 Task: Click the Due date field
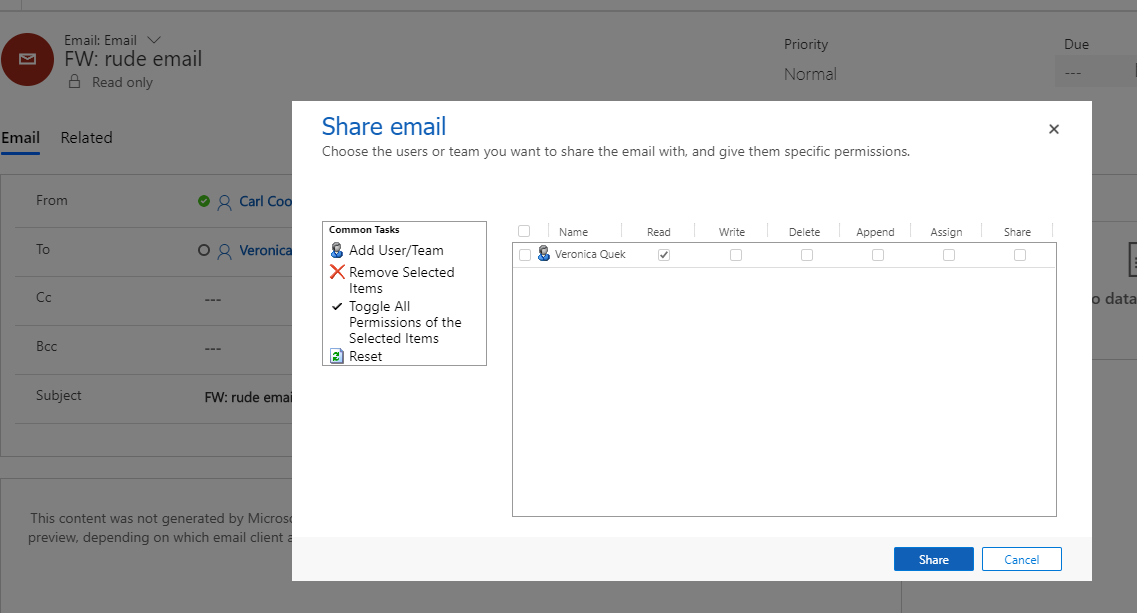click(1095, 73)
